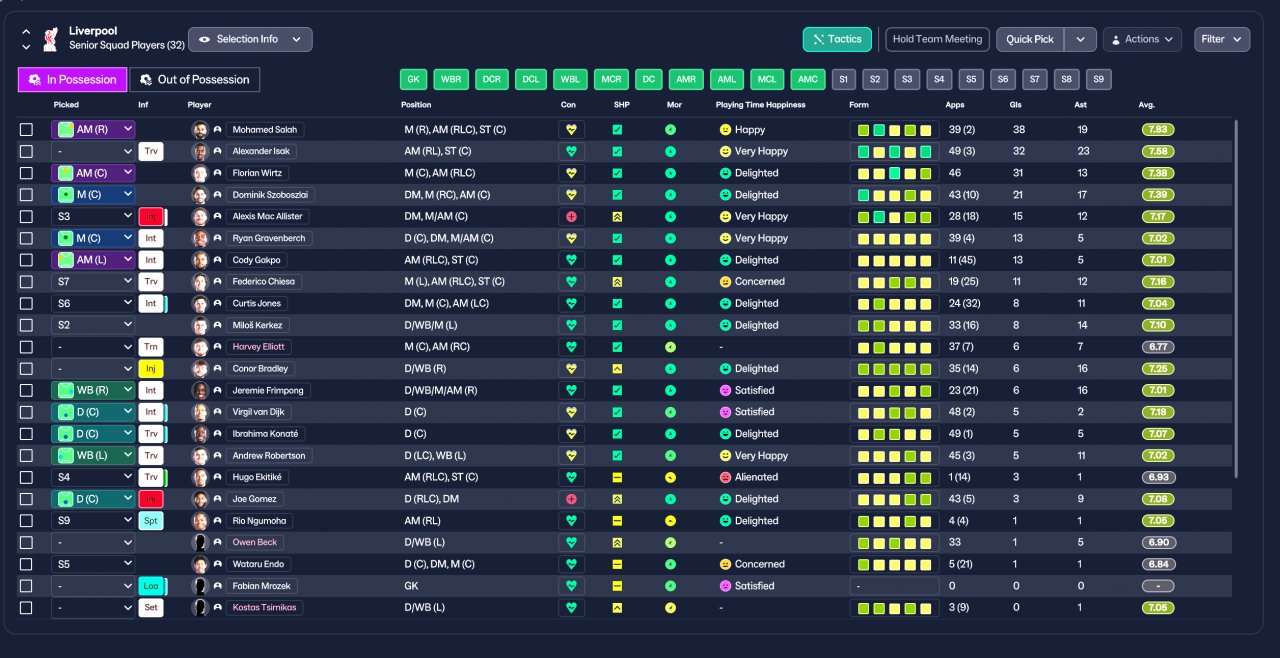
Task: Open the Filter dropdown
Action: 1222,39
